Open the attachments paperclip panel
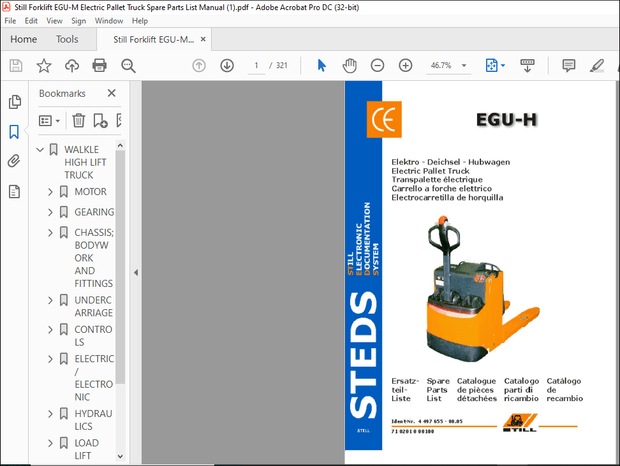 point(14,161)
